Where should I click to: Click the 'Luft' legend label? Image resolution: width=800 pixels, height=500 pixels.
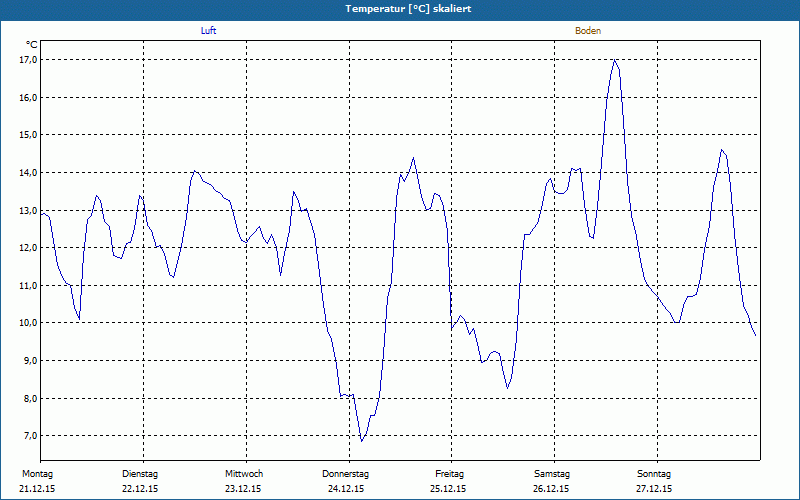[x=208, y=31]
